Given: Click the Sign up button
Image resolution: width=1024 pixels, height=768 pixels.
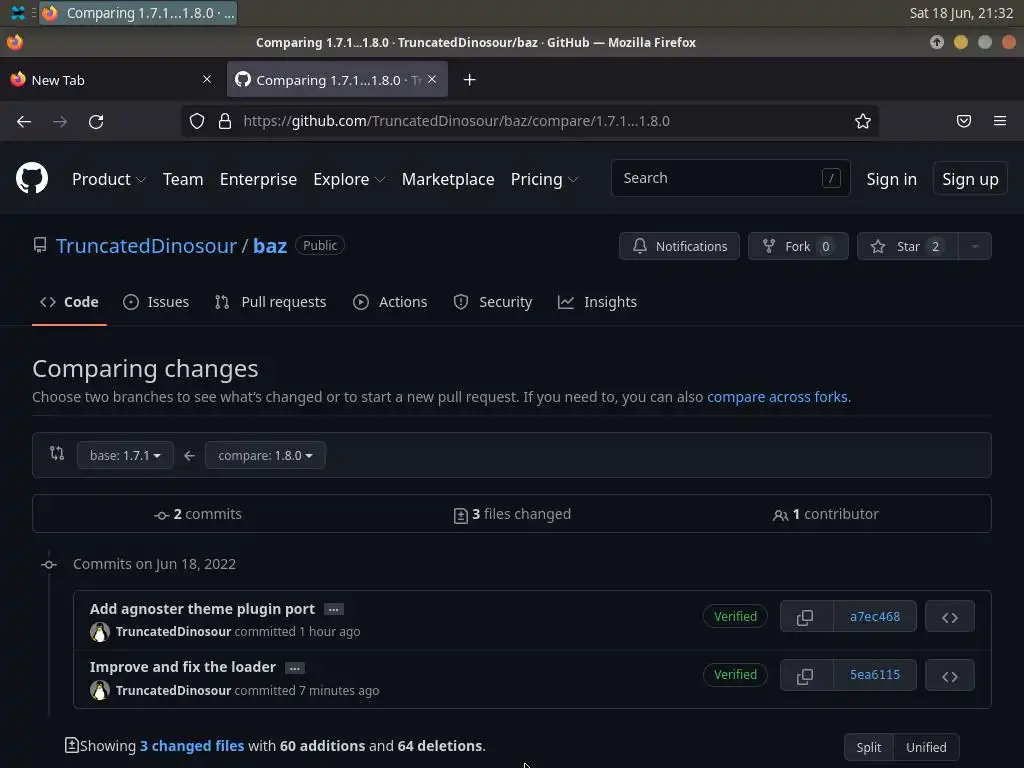Looking at the screenshot, I should tap(970, 178).
